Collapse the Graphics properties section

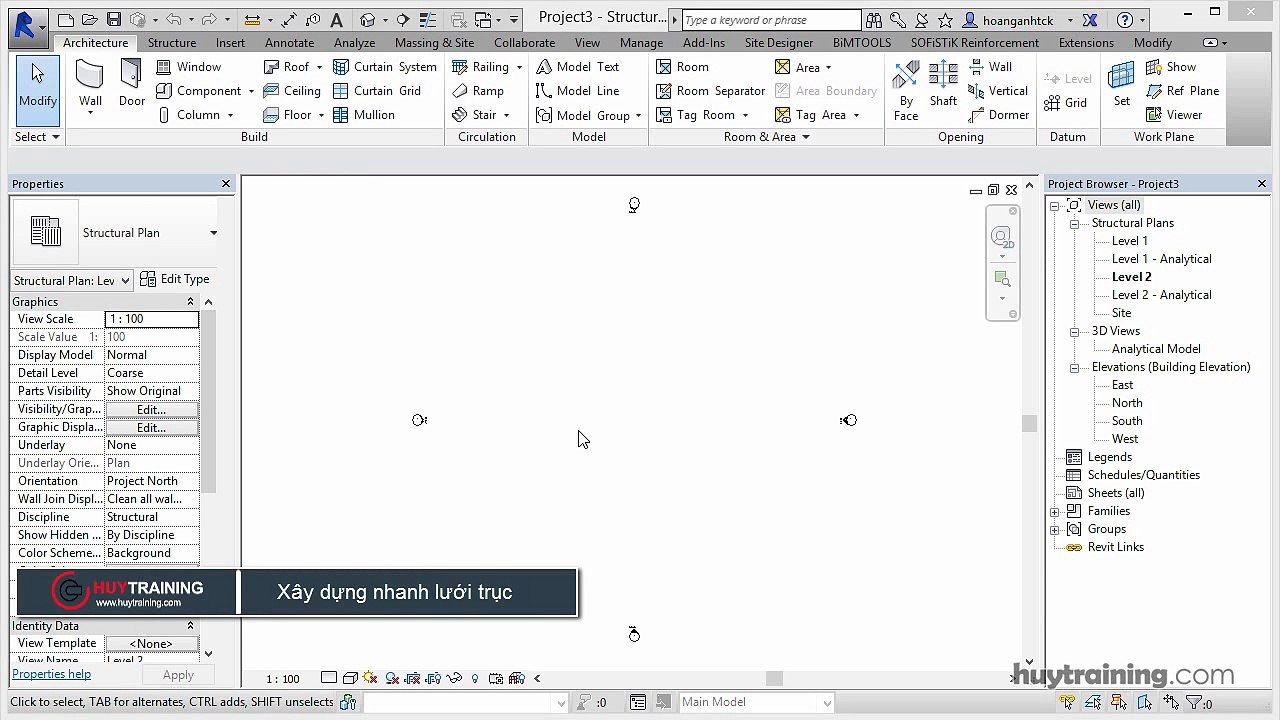pyautogui.click(x=190, y=302)
